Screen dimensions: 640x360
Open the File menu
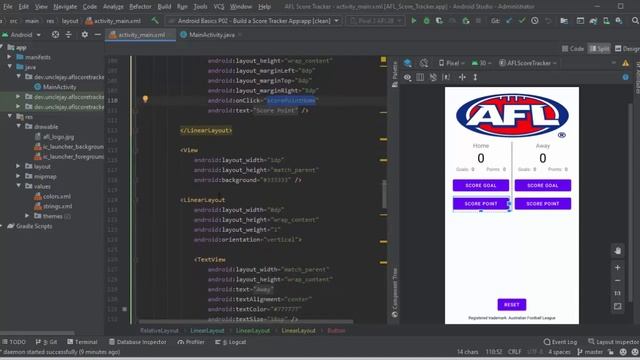(x=8, y=7)
